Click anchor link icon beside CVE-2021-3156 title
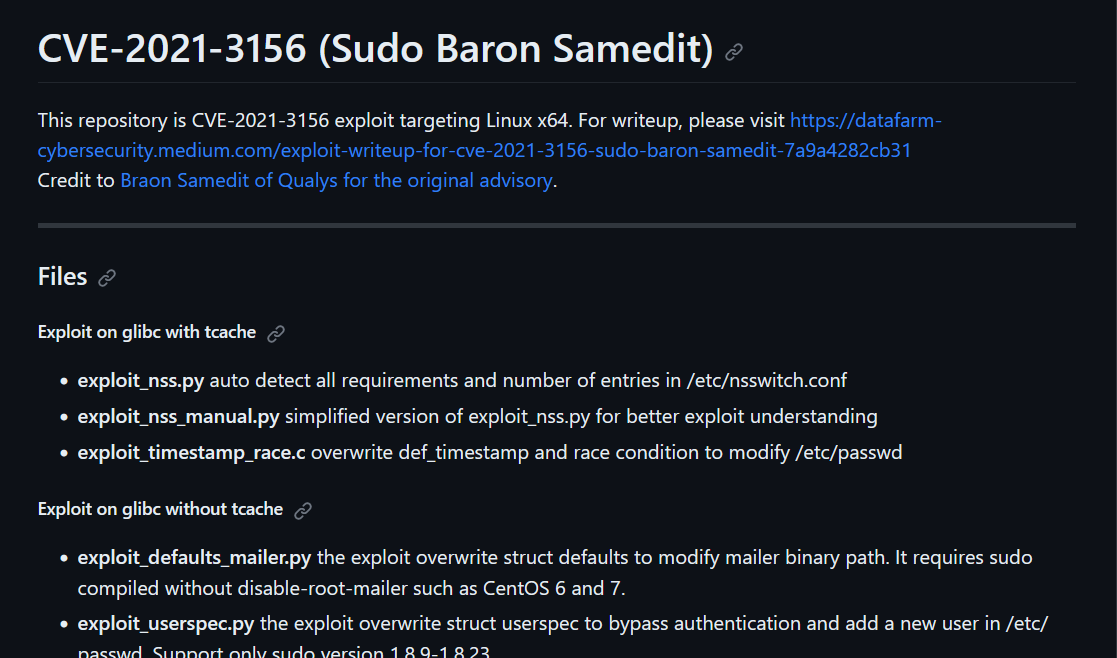The height and width of the screenshot is (658, 1117). (734, 52)
